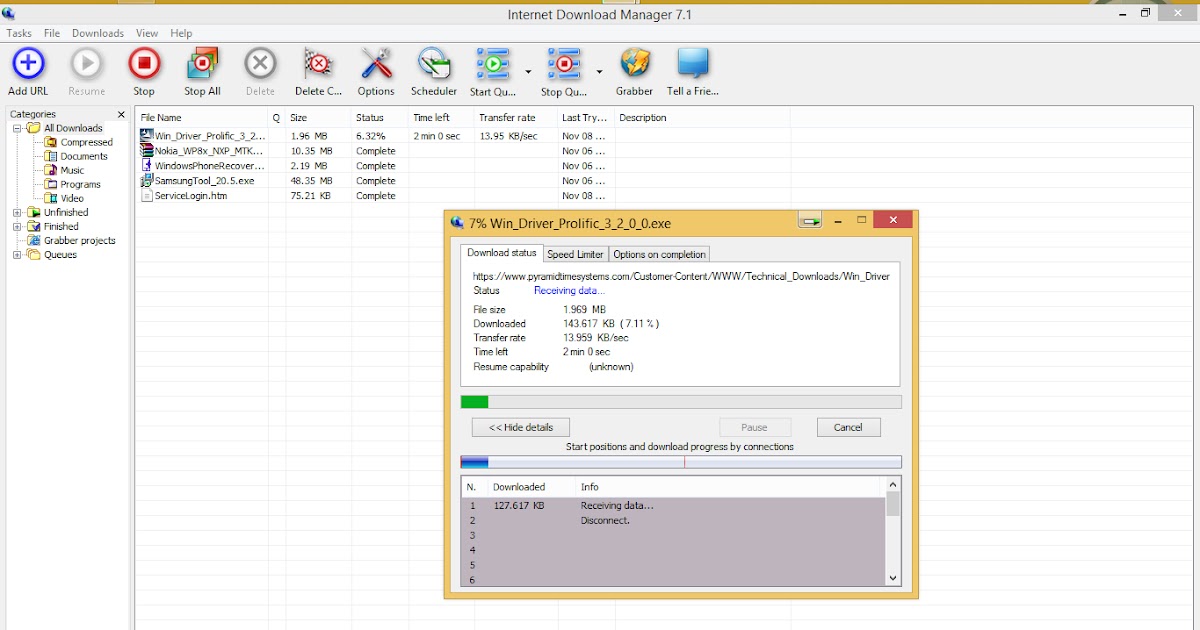The height and width of the screenshot is (630, 1200).
Task: Switch to Options on completion tab
Action: click(659, 254)
